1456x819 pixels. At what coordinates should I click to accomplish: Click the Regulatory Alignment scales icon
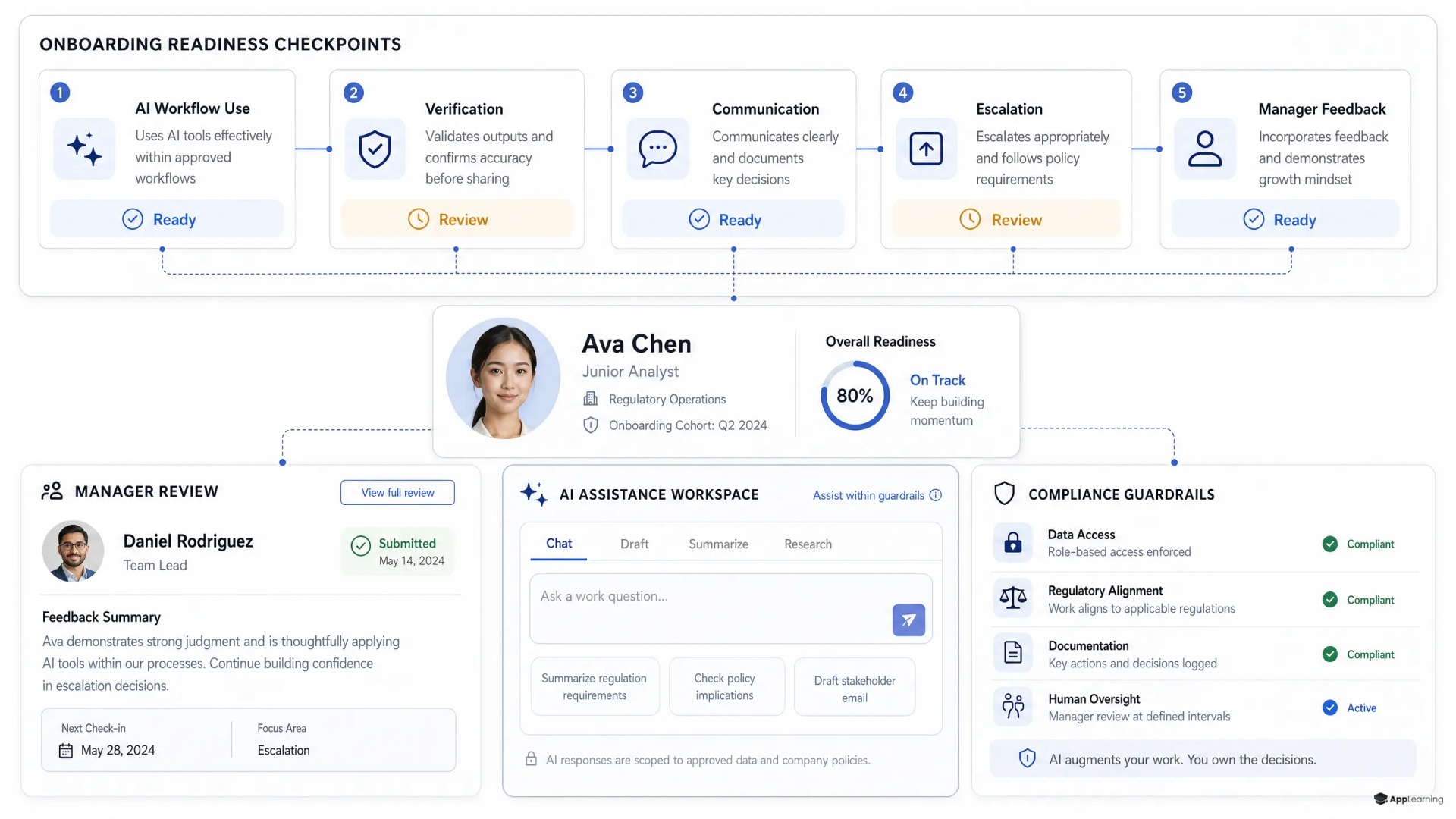(1012, 598)
